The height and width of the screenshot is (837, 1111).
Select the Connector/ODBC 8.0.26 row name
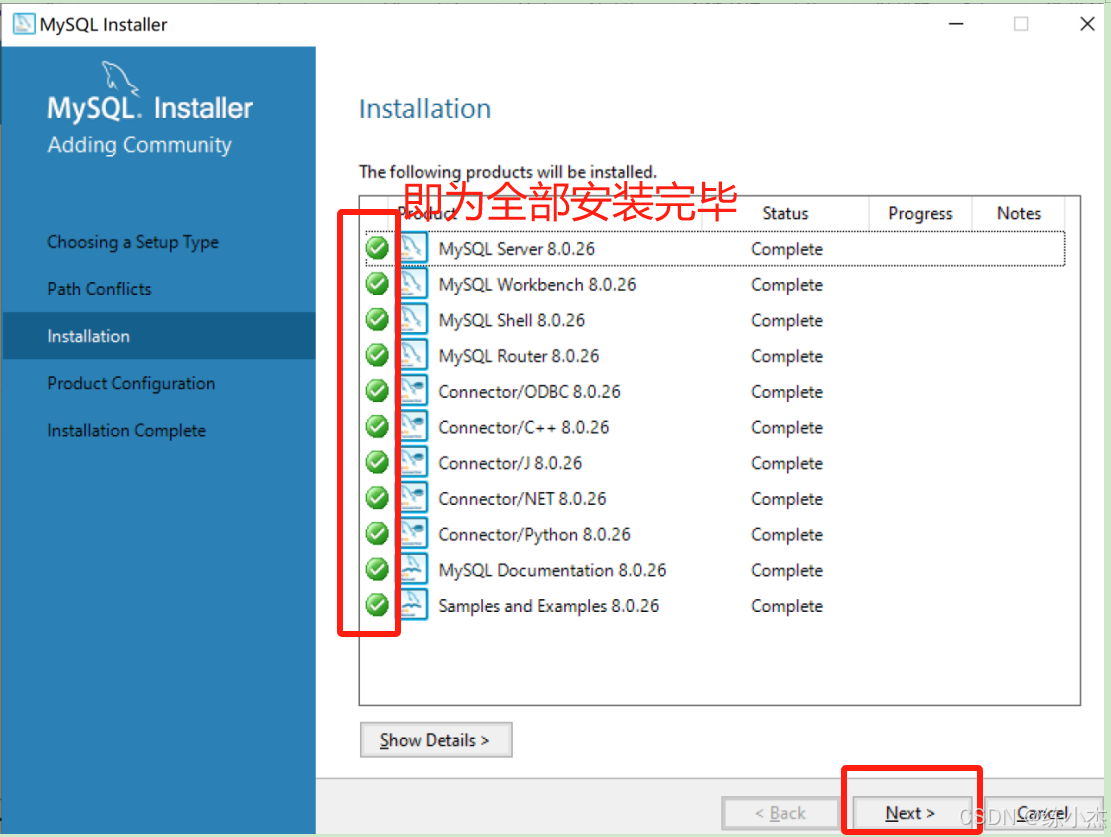[529, 391]
